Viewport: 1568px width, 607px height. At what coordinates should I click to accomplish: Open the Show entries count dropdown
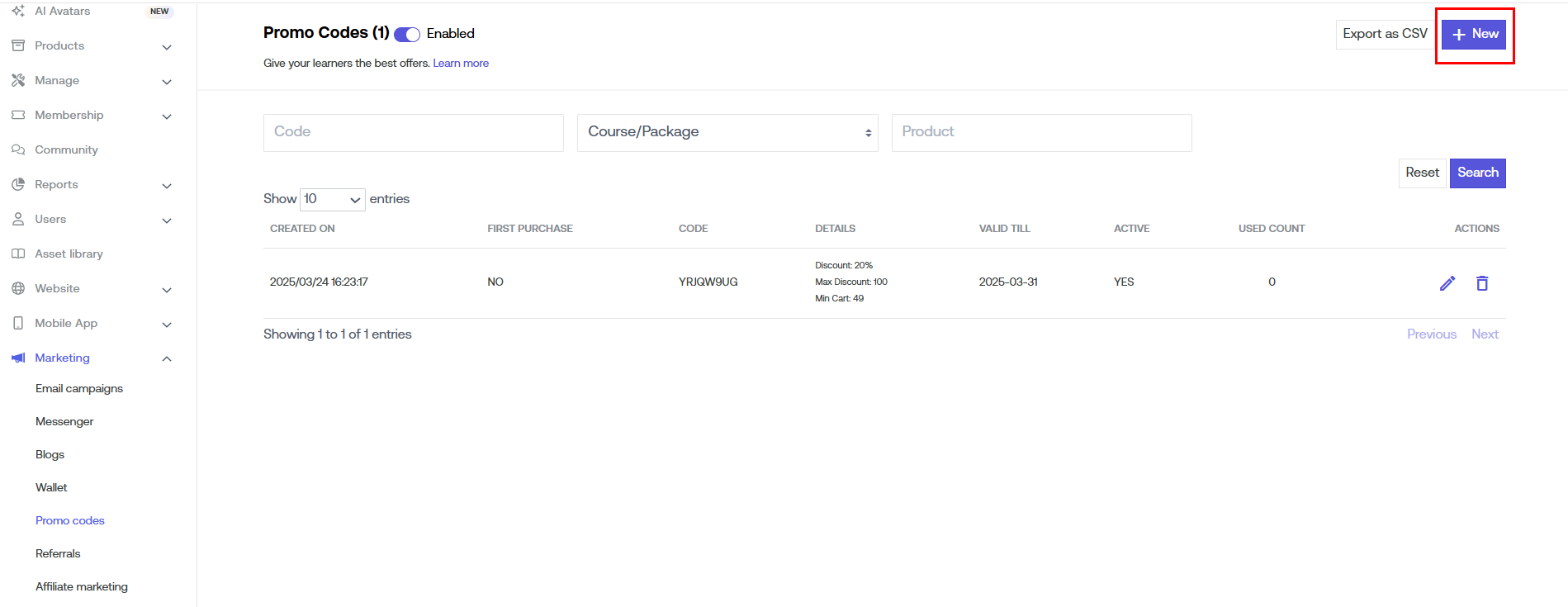tap(332, 199)
